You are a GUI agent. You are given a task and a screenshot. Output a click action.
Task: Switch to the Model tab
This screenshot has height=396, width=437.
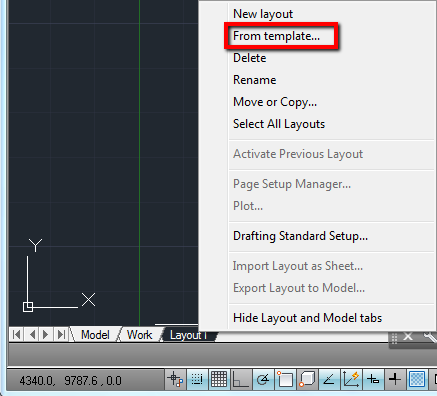click(95, 335)
